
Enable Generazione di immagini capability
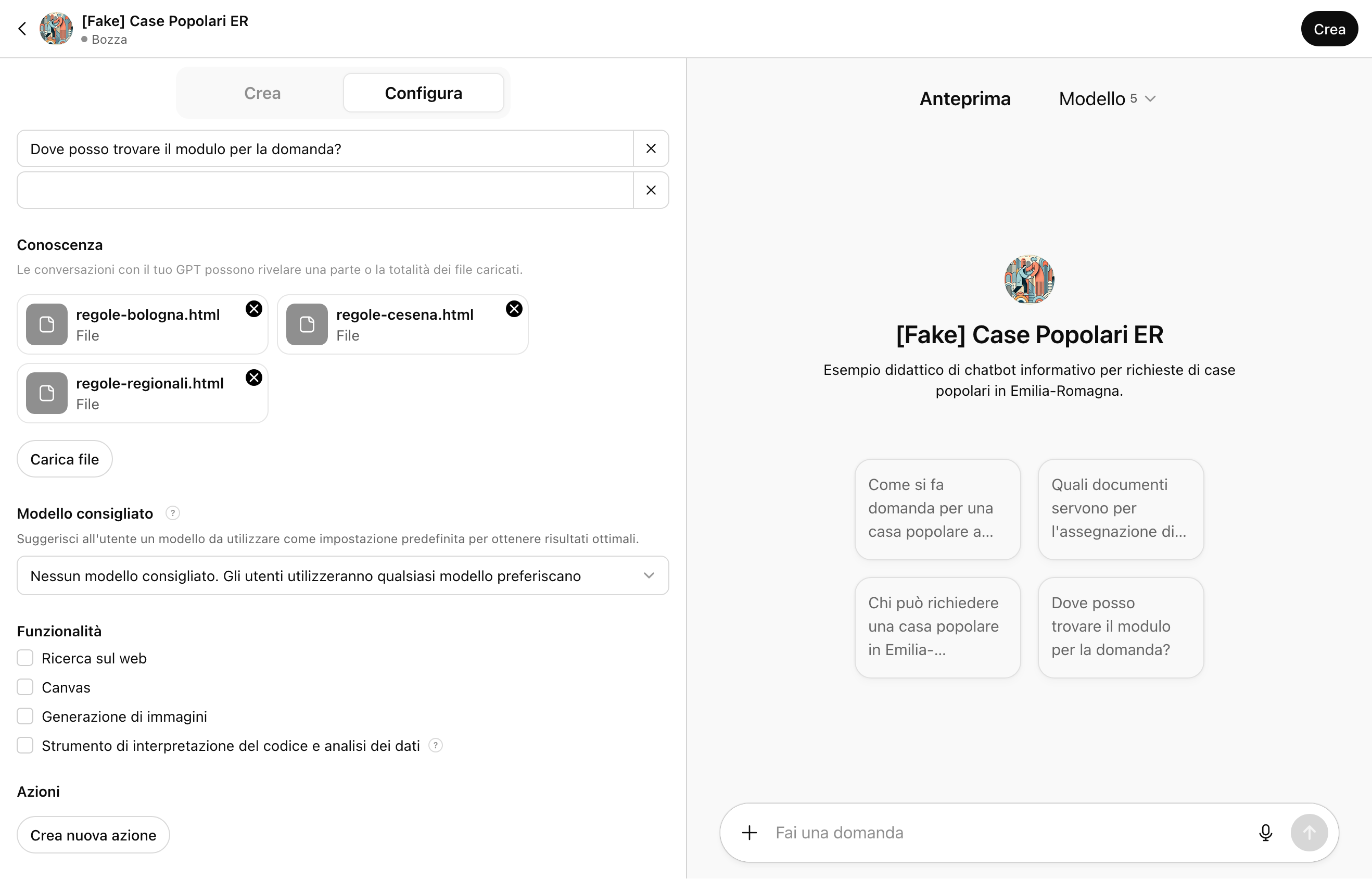(25, 717)
